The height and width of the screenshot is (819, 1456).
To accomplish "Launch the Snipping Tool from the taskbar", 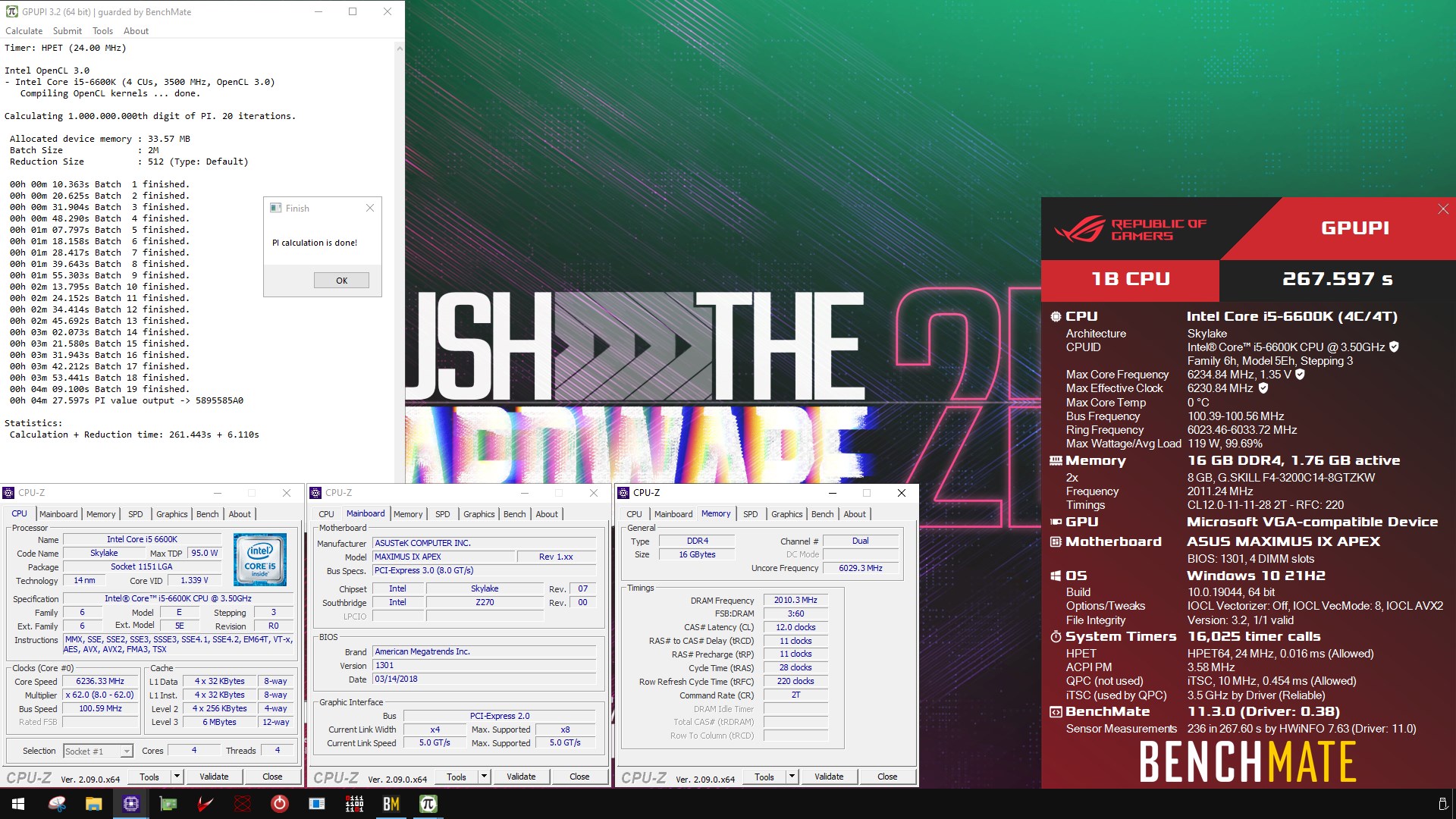I will 57,804.
